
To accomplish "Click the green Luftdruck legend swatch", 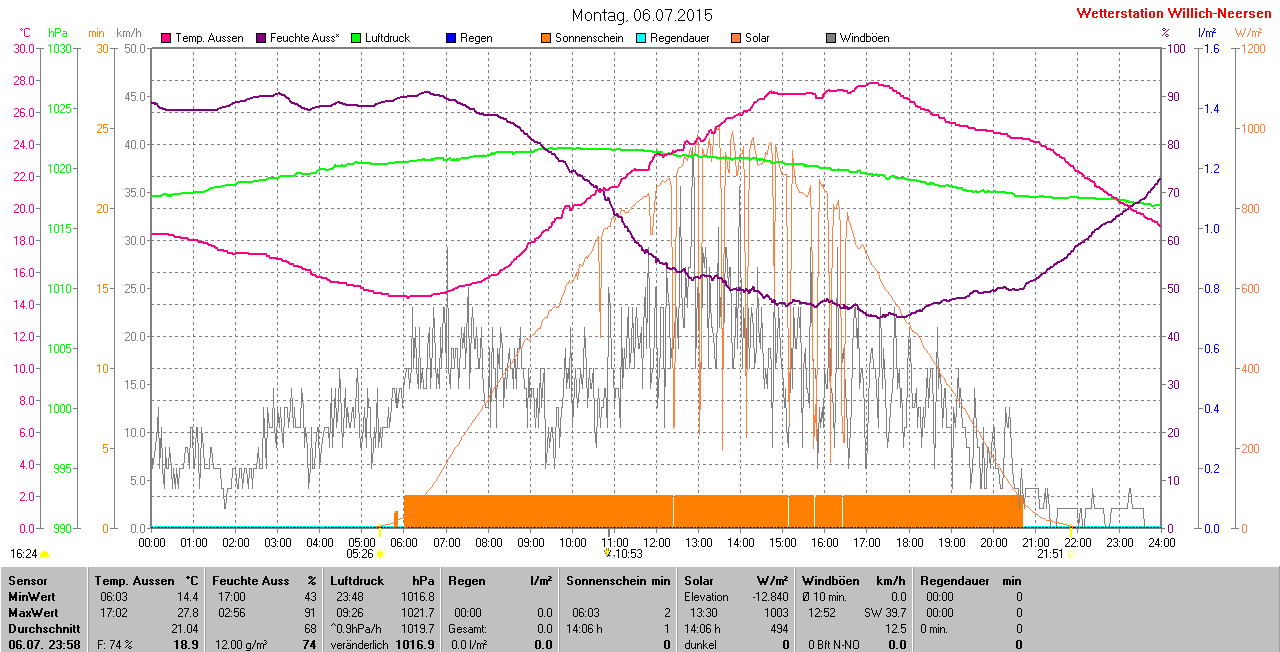I will (356, 38).
